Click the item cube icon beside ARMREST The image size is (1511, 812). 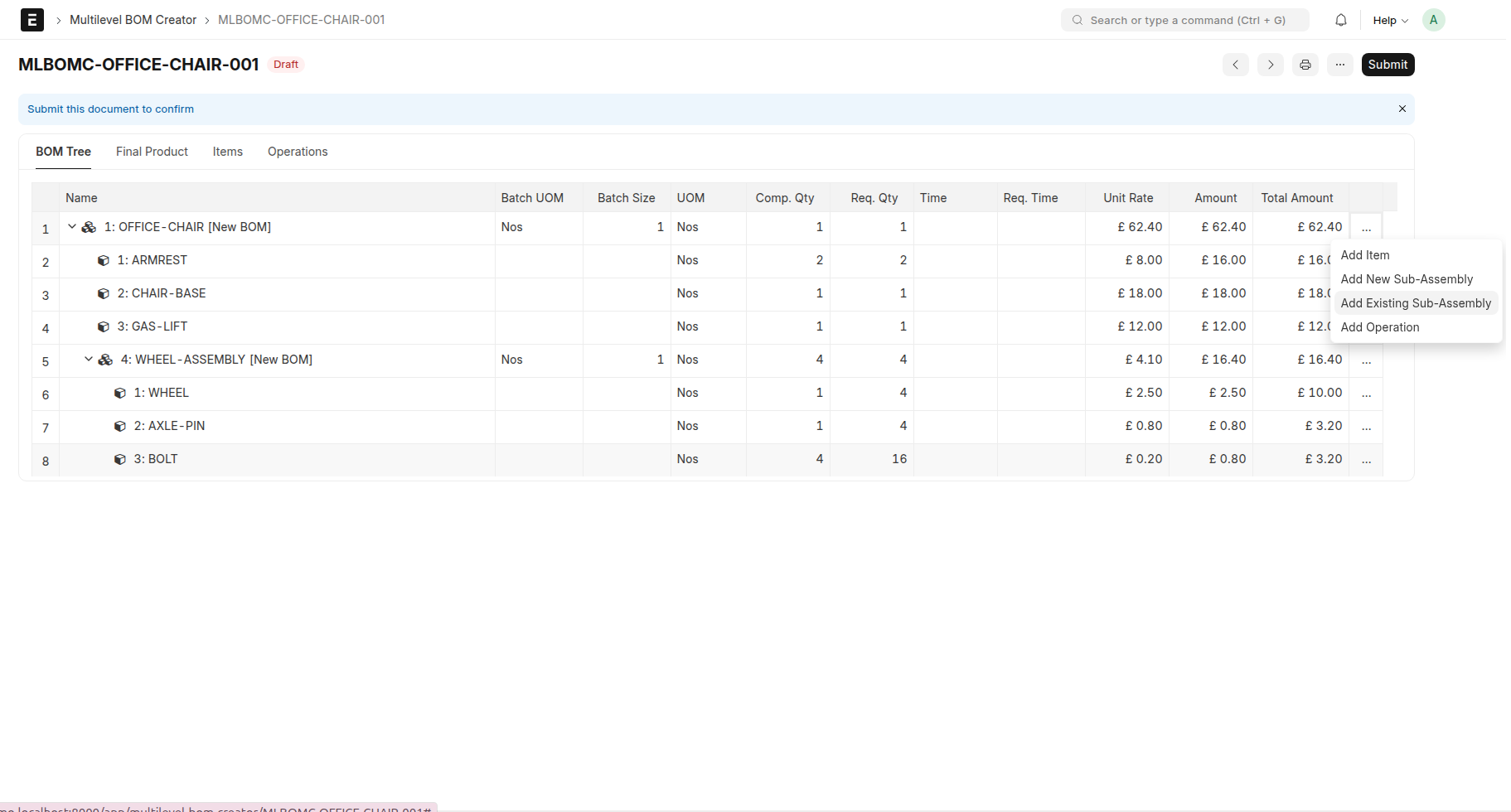(104, 260)
